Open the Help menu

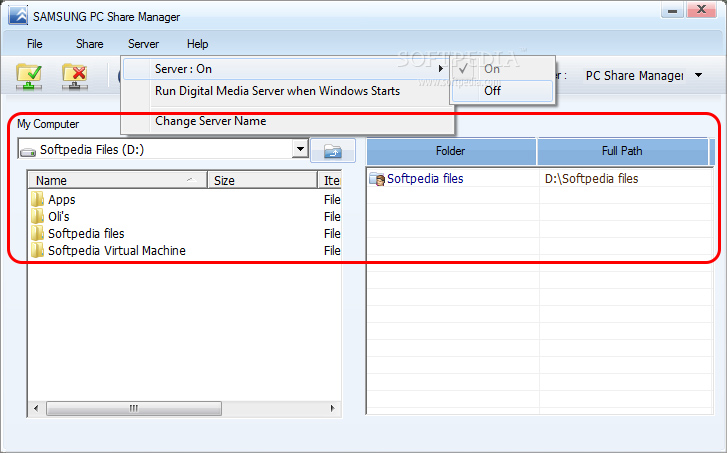(x=197, y=44)
